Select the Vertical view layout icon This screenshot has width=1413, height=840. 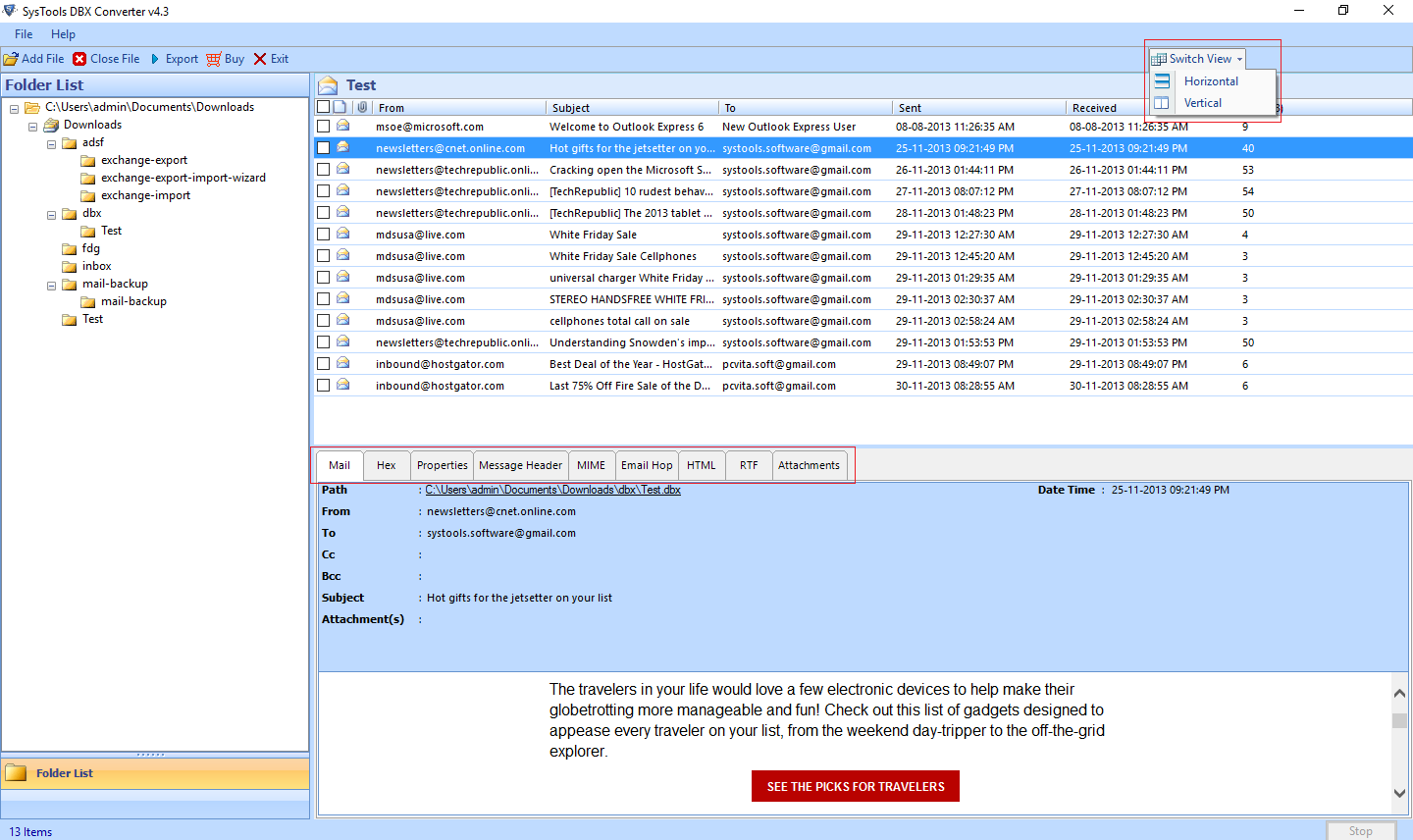[x=1162, y=103]
